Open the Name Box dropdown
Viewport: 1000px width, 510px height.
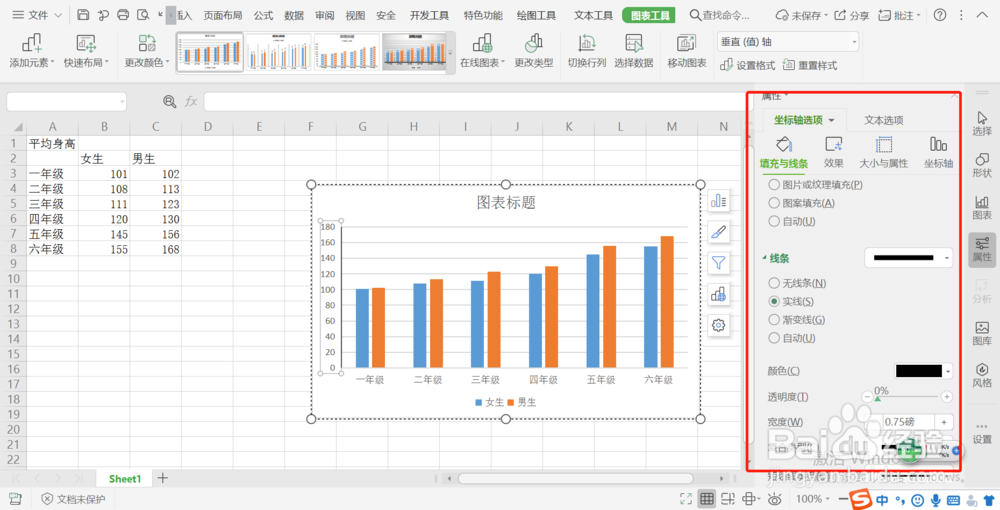tap(122, 101)
